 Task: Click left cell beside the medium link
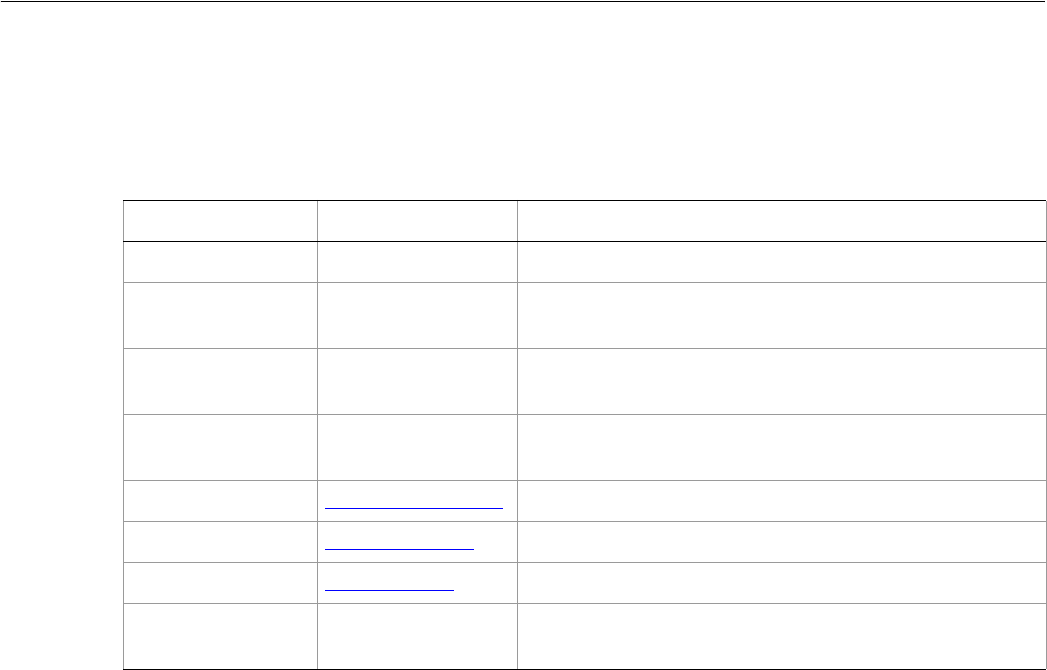point(219,541)
